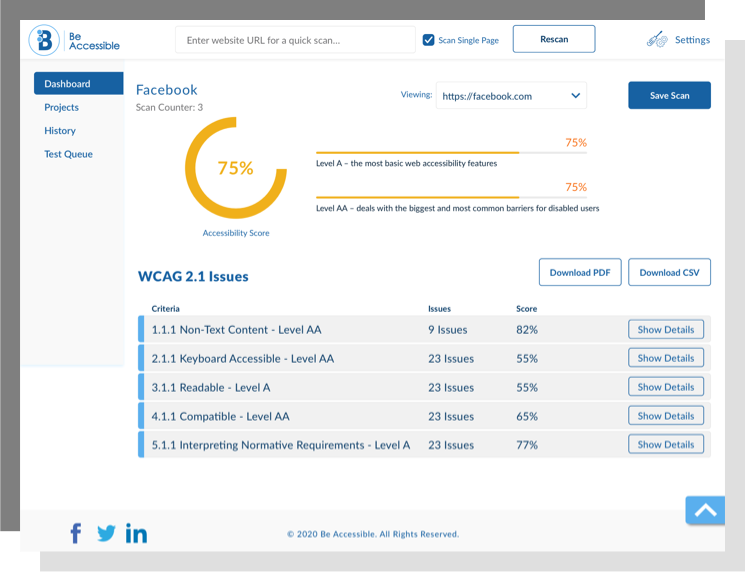Open the History sidebar item
The width and height of the screenshot is (745, 572).
(x=60, y=131)
